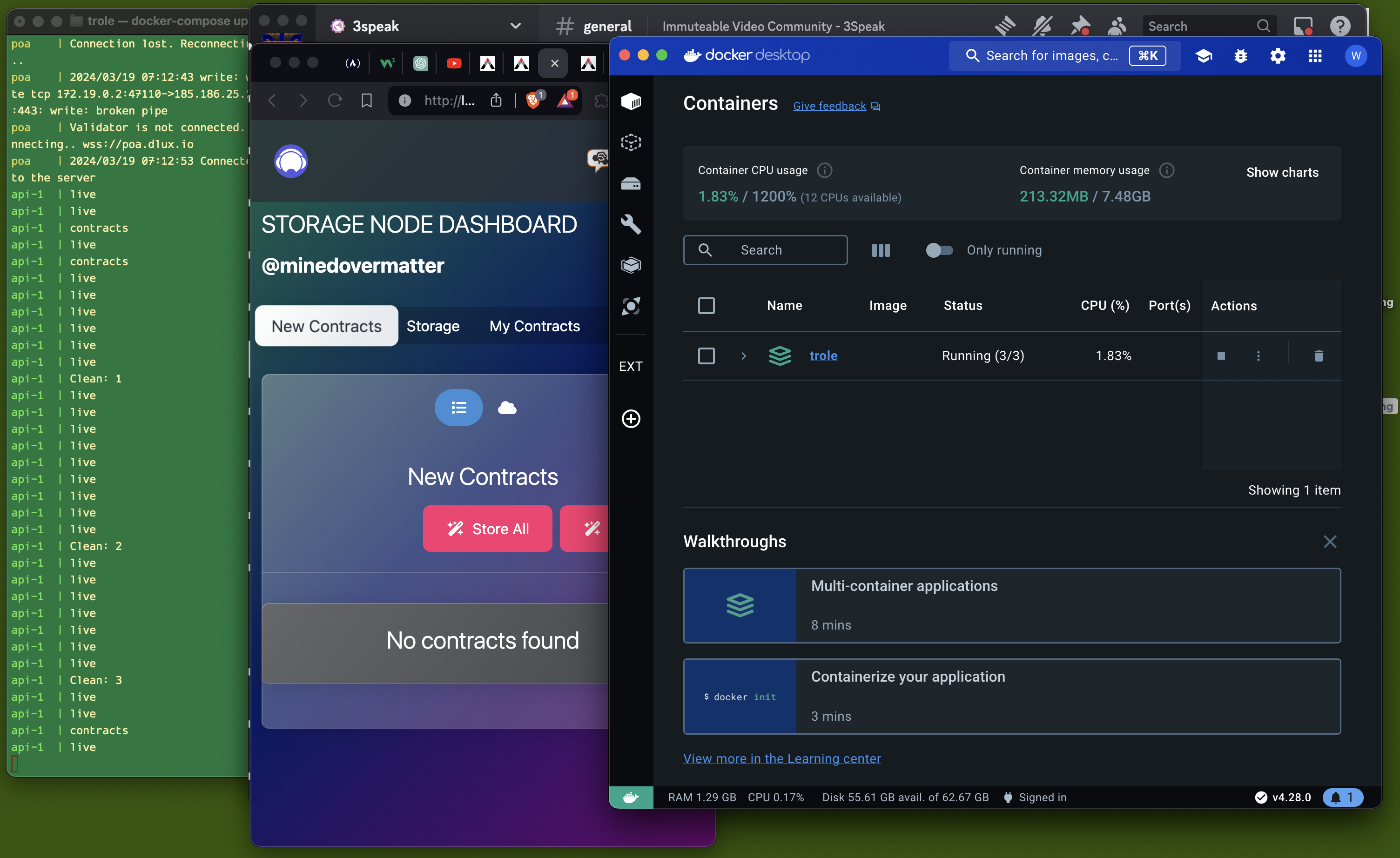Image resolution: width=1400 pixels, height=858 pixels.
Task: Open Discord threads icon
Action: click(1004, 26)
